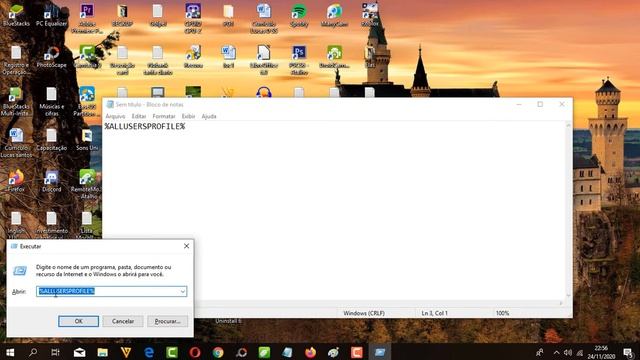Click the 100% zoom status entry
The image size is (640, 360).
(502, 313)
